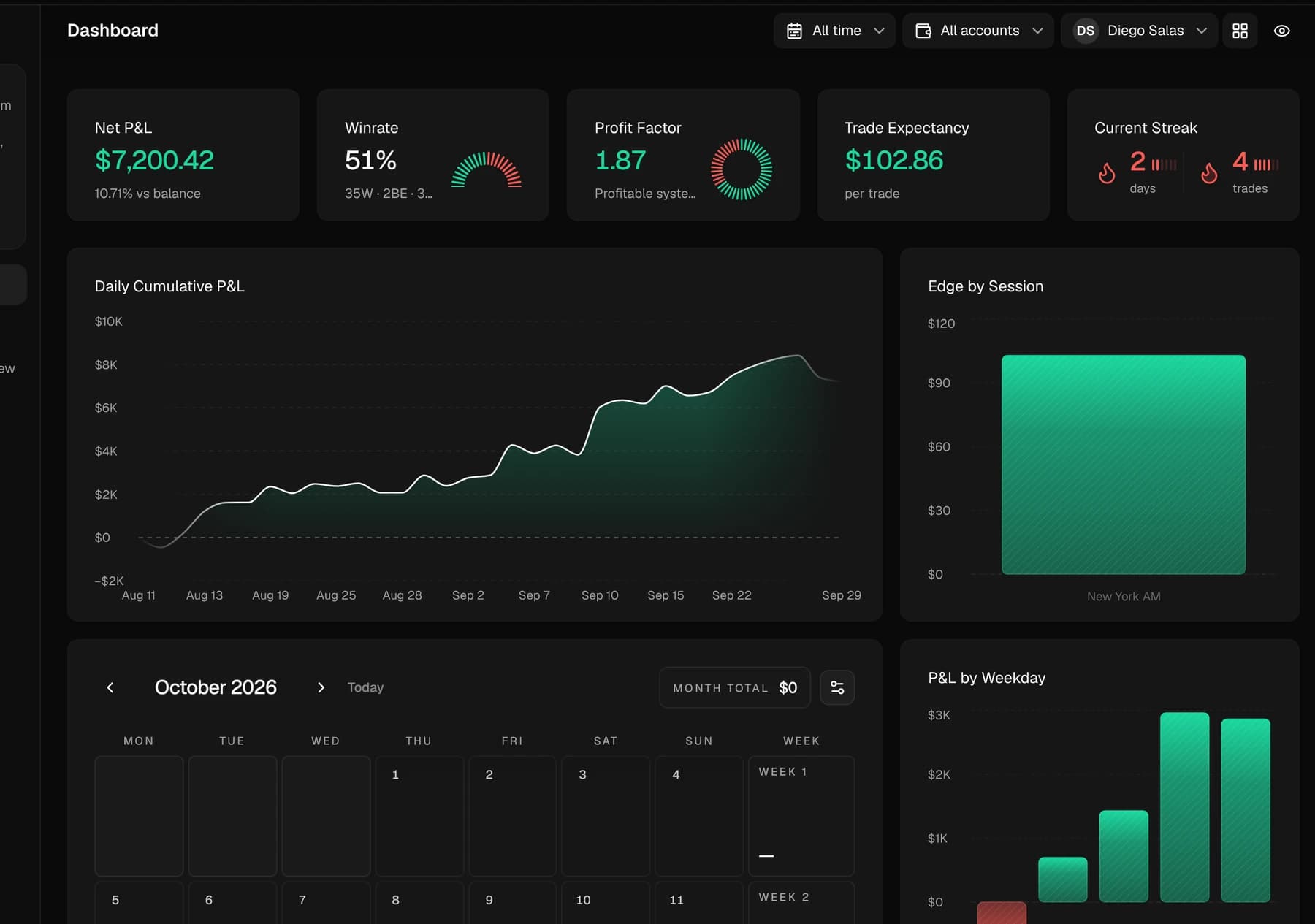Click the Daily Cumulative P&L heading
Viewport: 1315px width, 924px height.
[169, 286]
